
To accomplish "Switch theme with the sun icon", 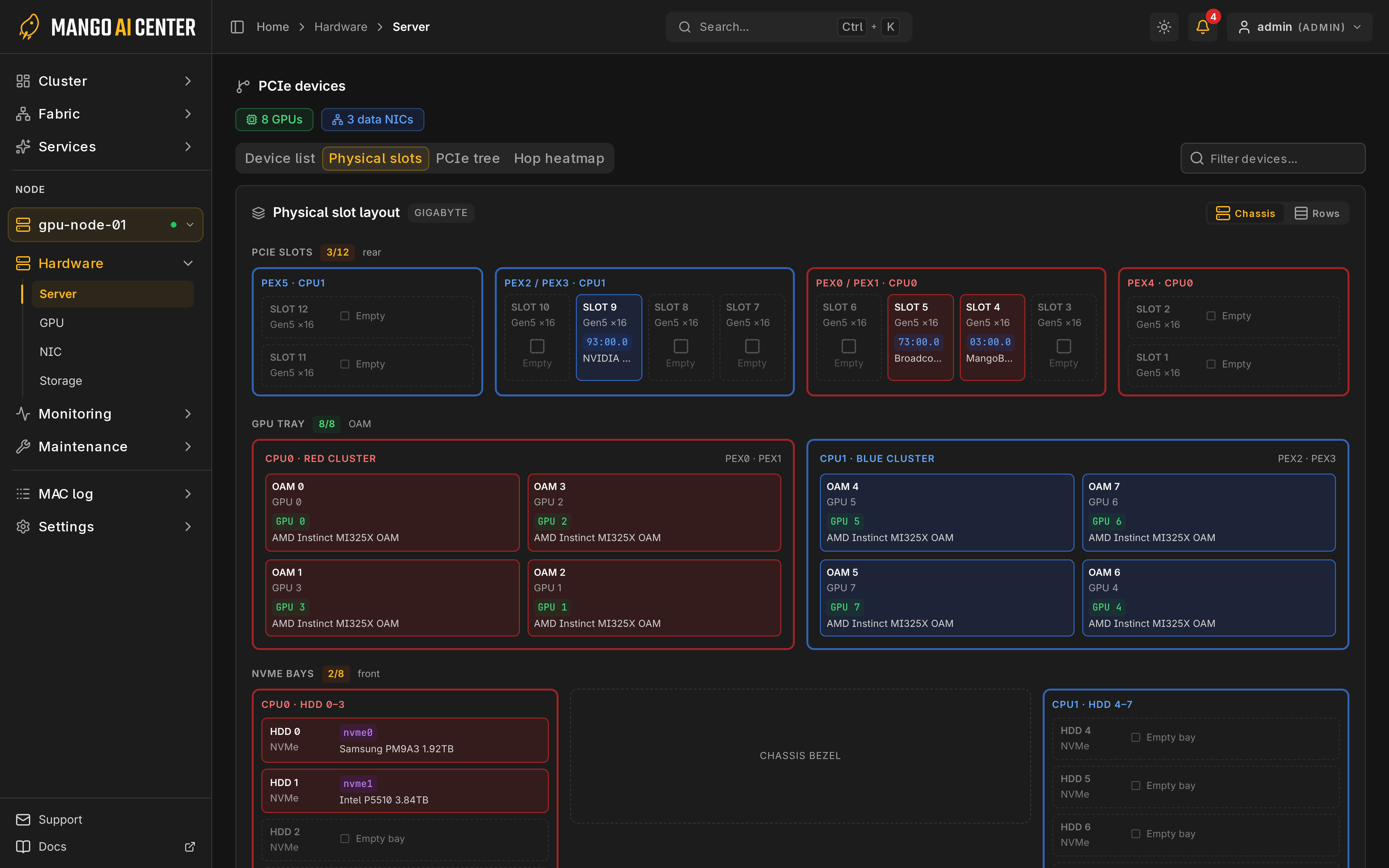I will click(1164, 27).
